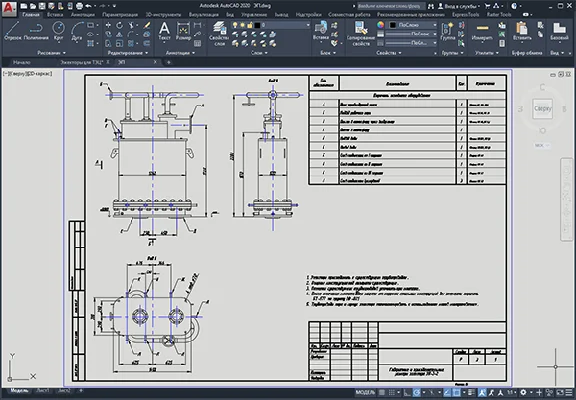
Task: Click the Plot printer icon in quick access toolbar
Action: [79, 6]
